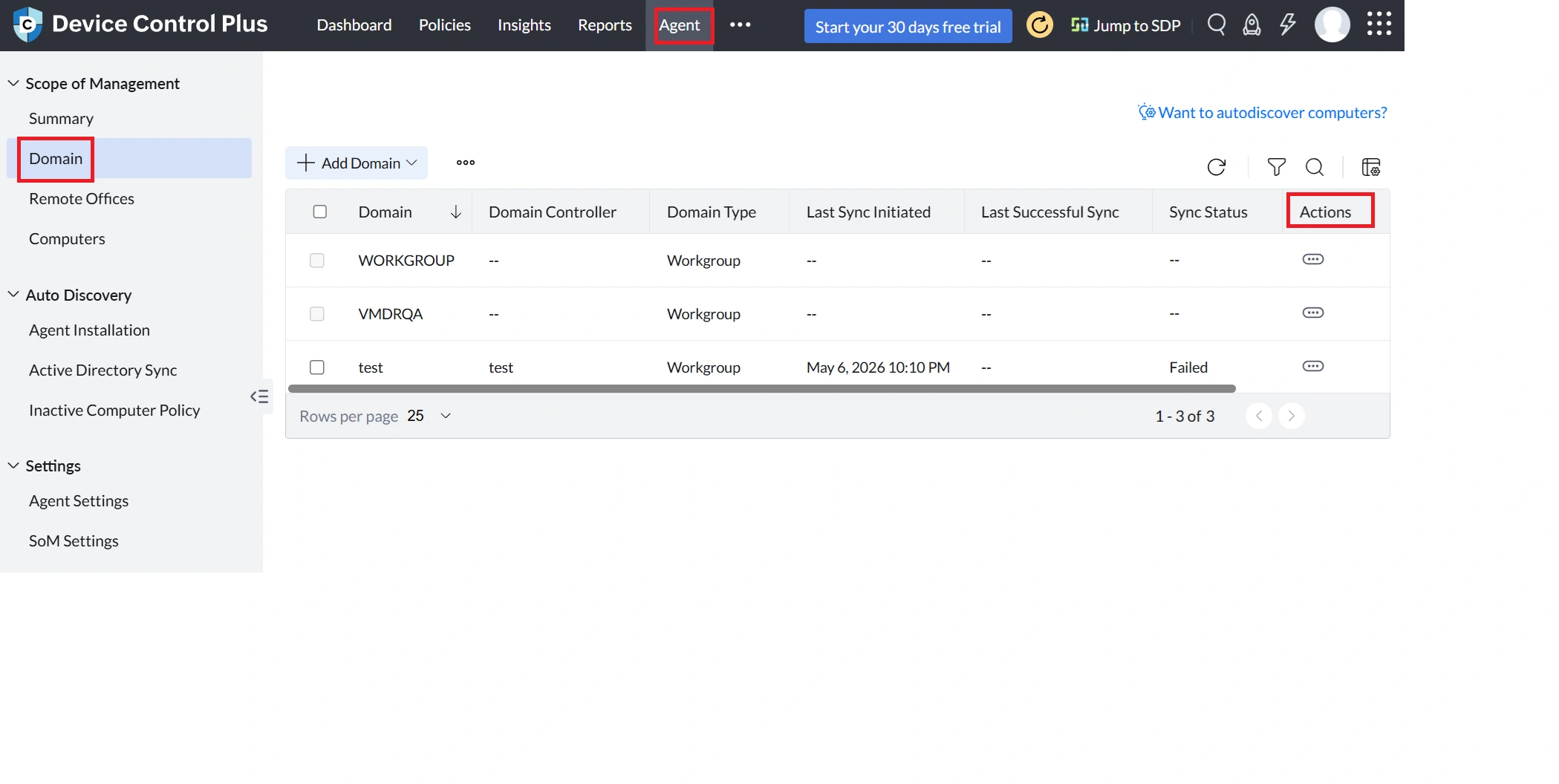This screenshot has width=1559, height=784.
Task: Open Computers in the sidebar
Action: [67, 239]
